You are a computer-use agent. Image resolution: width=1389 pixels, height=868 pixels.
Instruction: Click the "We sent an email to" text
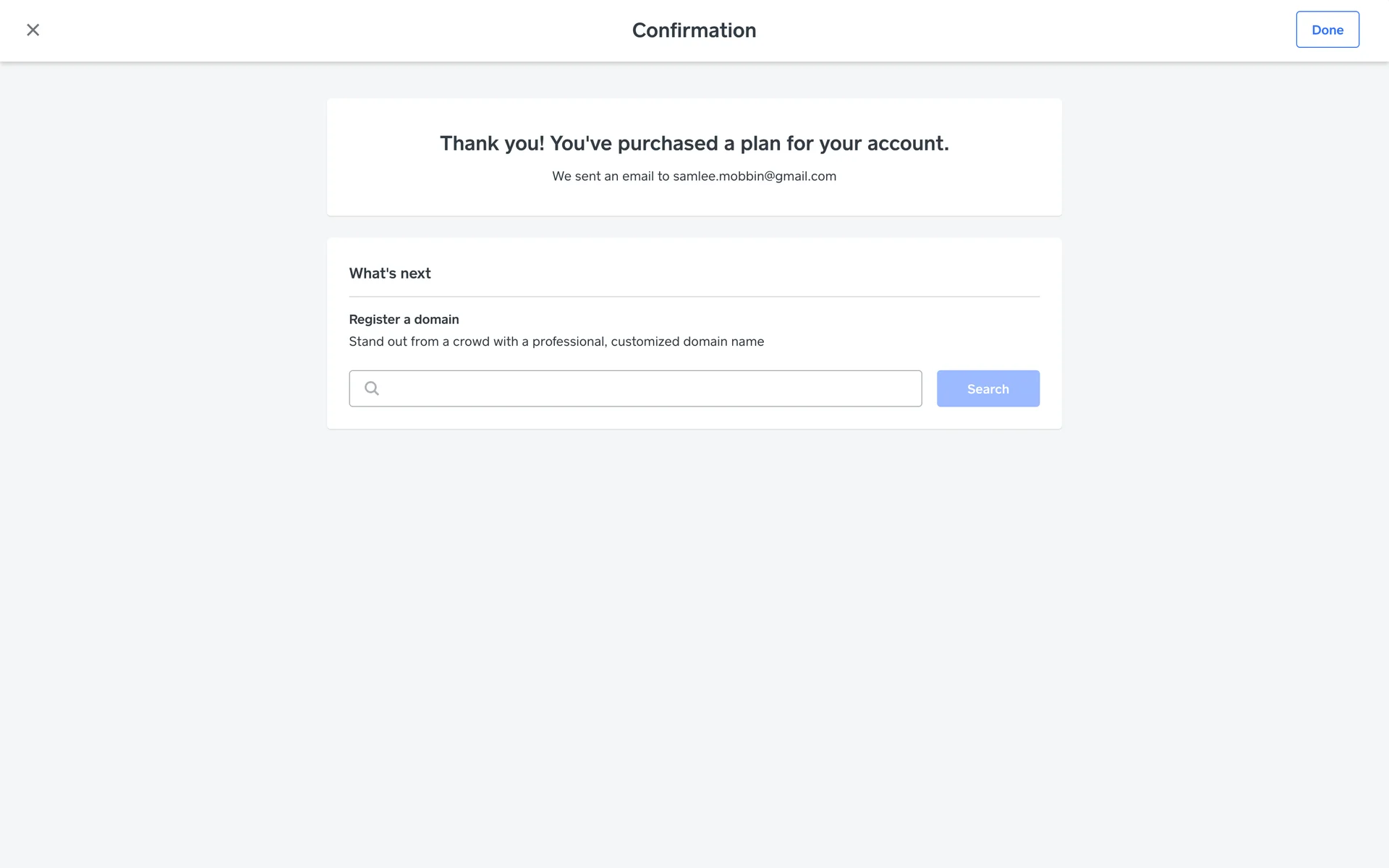[611, 176]
